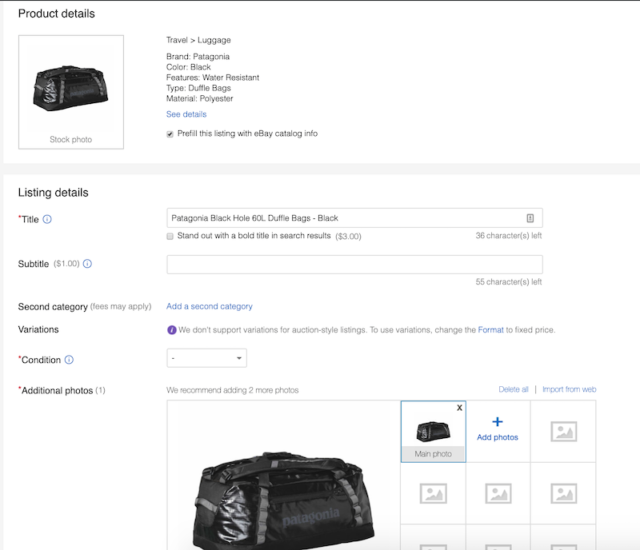Uncheck Prefill this listing with eBay catalog info
The height and width of the screenshot is (550, 640).
(171, 133)
